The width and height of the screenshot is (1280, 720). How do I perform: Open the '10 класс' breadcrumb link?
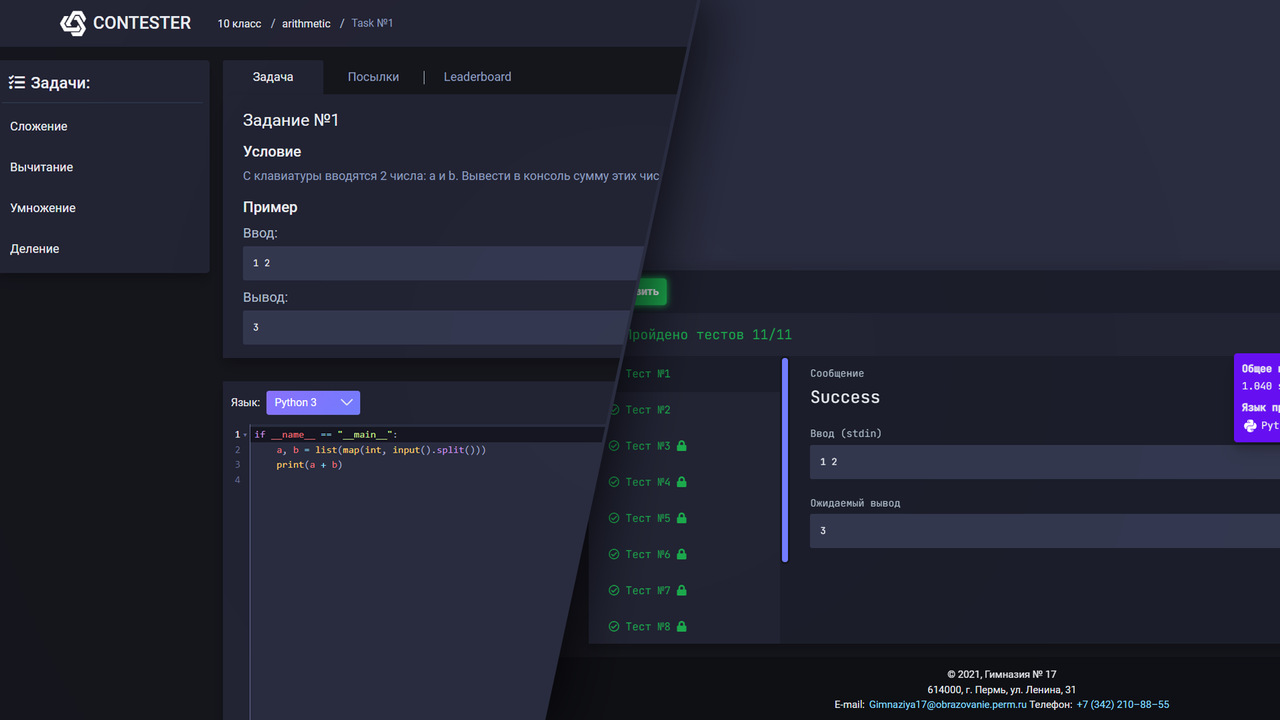[240, 23]
